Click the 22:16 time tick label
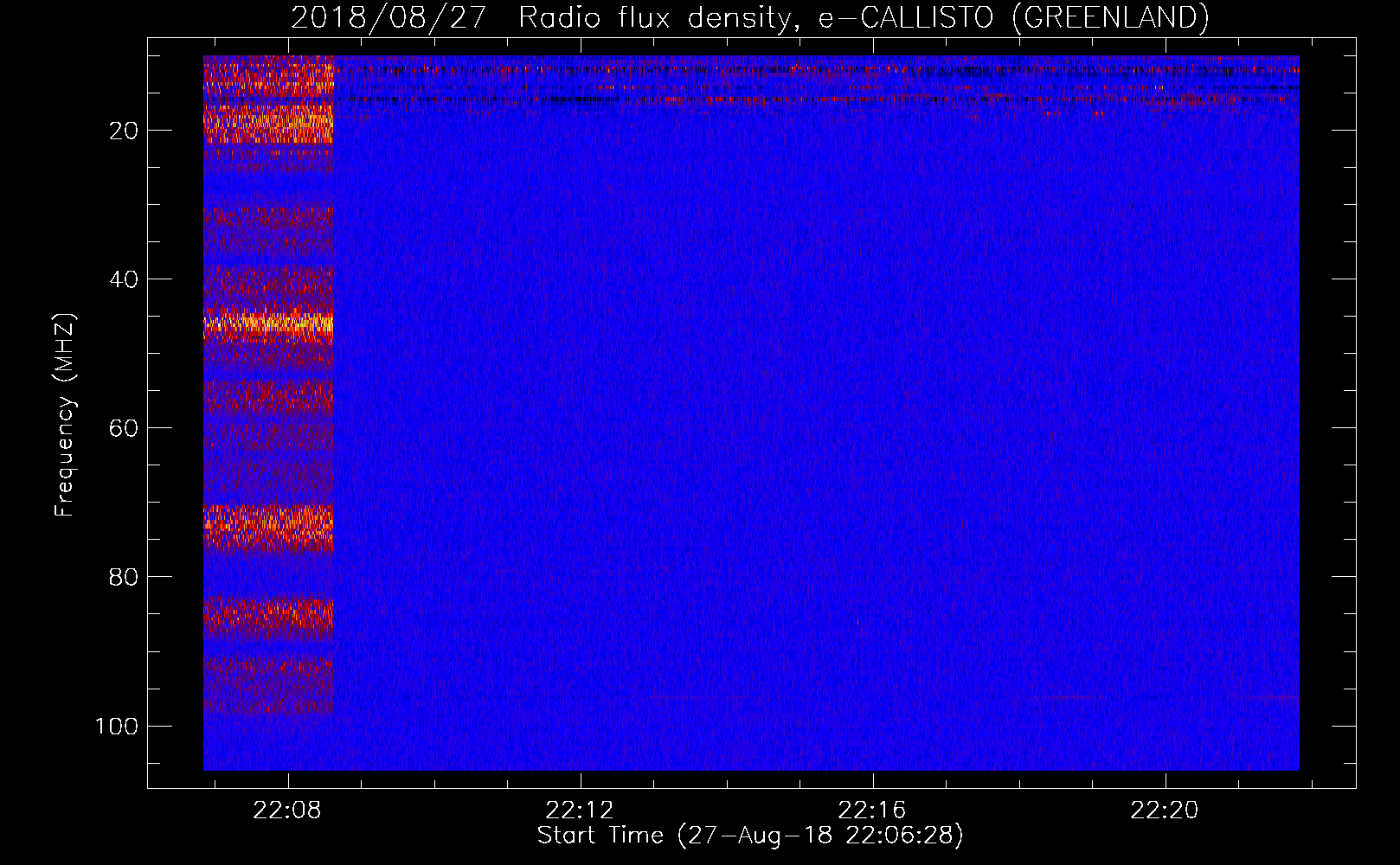This screenshot has width=1400, height=865. tap(872, 811)
